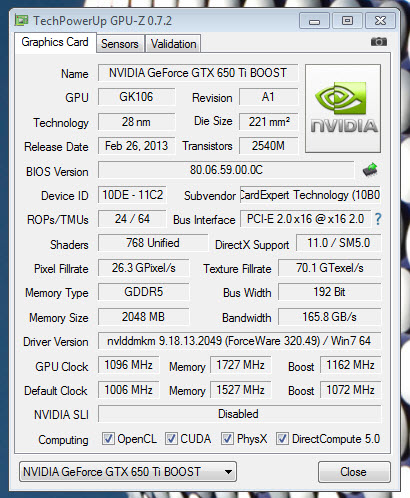410x498 pixels.
Task: Minimize the GPU-Z window
Action: click(x=314, y=21)
